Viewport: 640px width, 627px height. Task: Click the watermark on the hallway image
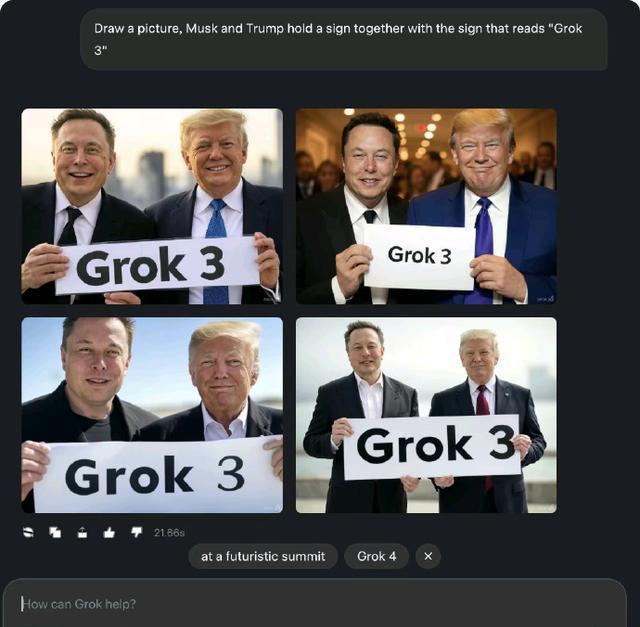coord(545,299)
